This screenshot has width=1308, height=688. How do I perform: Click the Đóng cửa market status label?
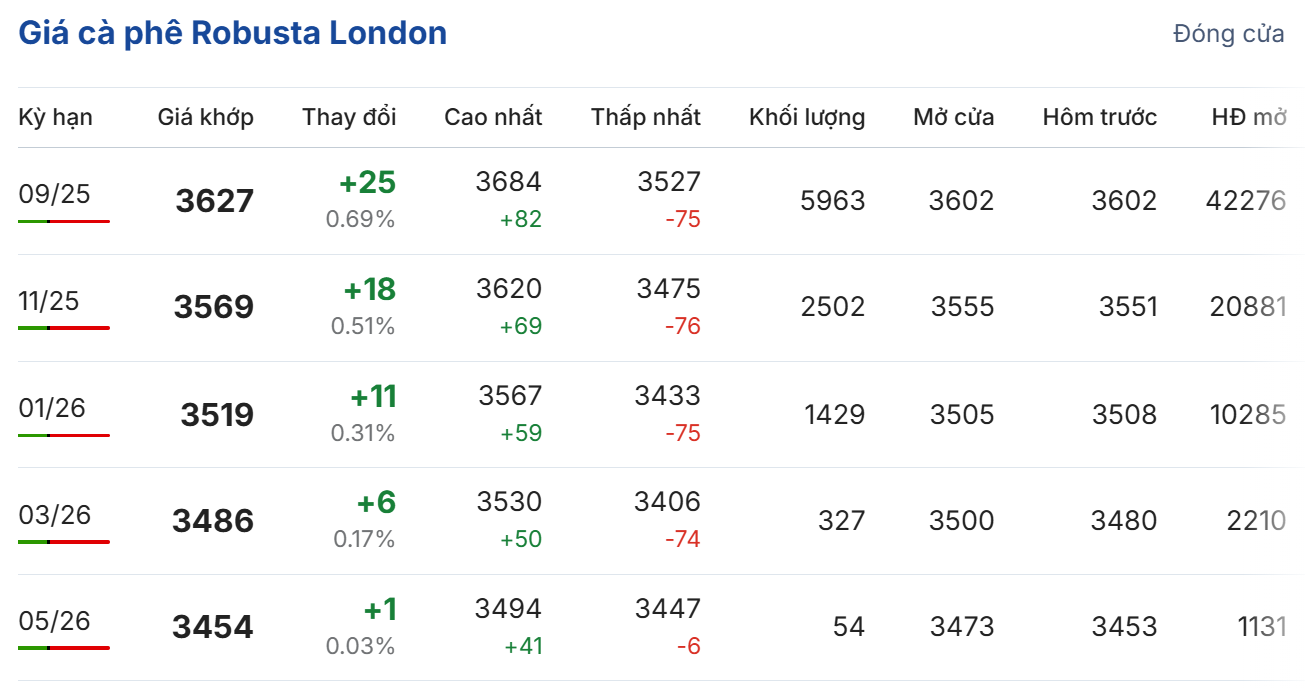point(1228,33)
